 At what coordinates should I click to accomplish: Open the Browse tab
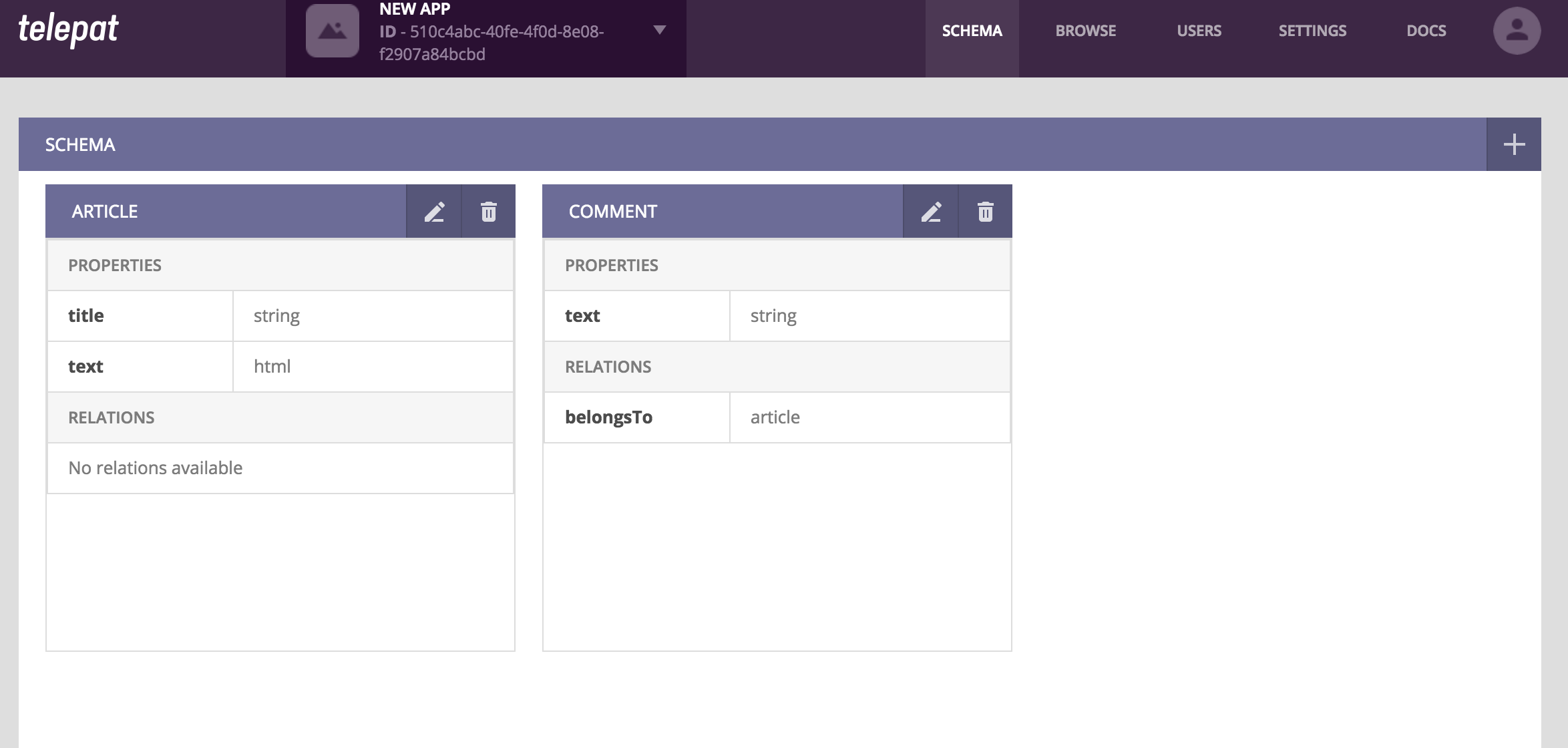(x=1085, y=31)
